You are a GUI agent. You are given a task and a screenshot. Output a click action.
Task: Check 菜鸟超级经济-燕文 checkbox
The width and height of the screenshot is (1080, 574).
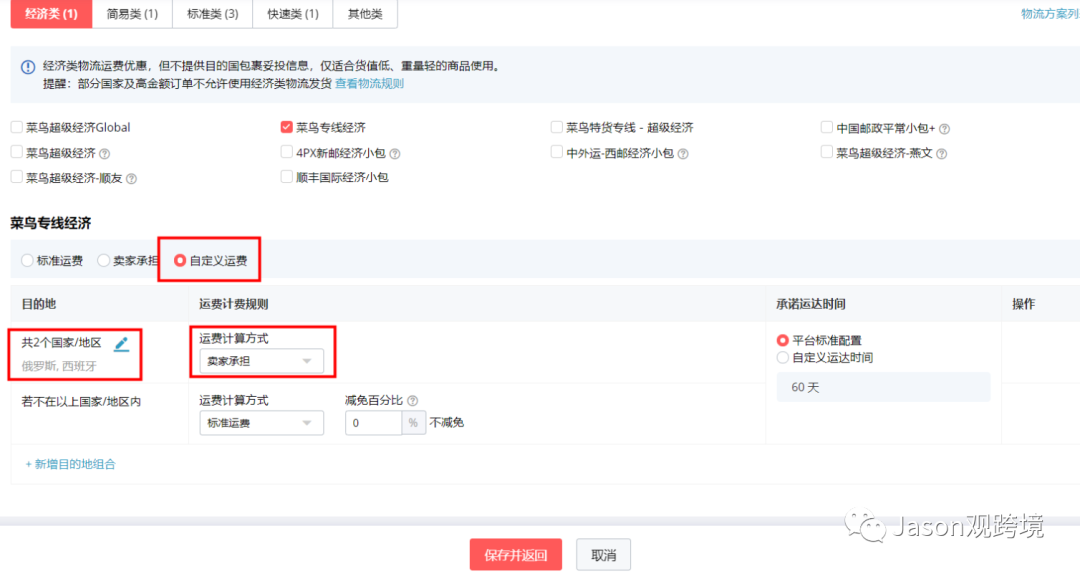pos(827,152)
